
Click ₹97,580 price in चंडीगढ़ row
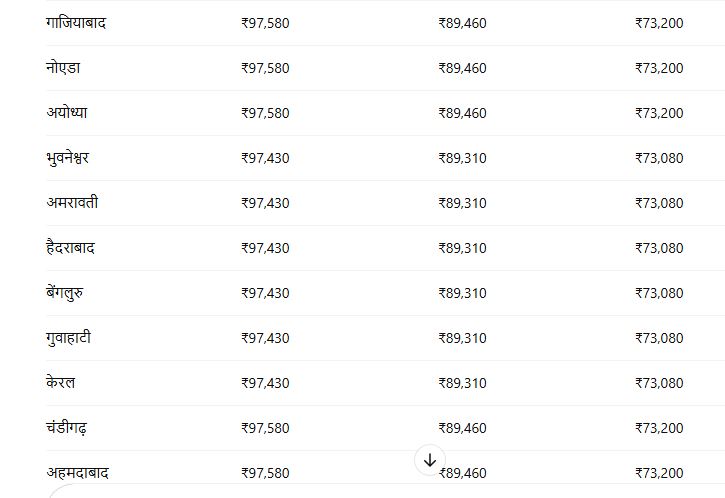[265, 428]
